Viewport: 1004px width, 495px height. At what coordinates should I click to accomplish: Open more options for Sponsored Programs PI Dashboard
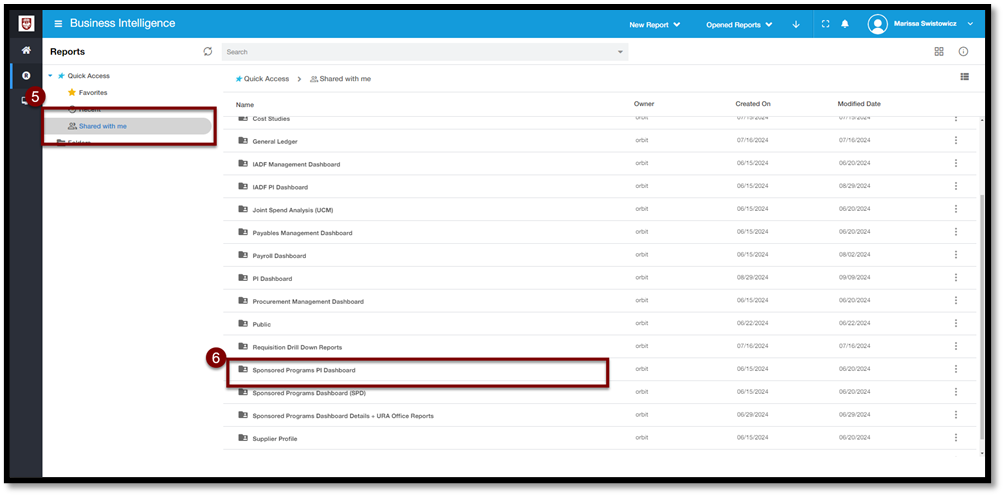point(956,369)
